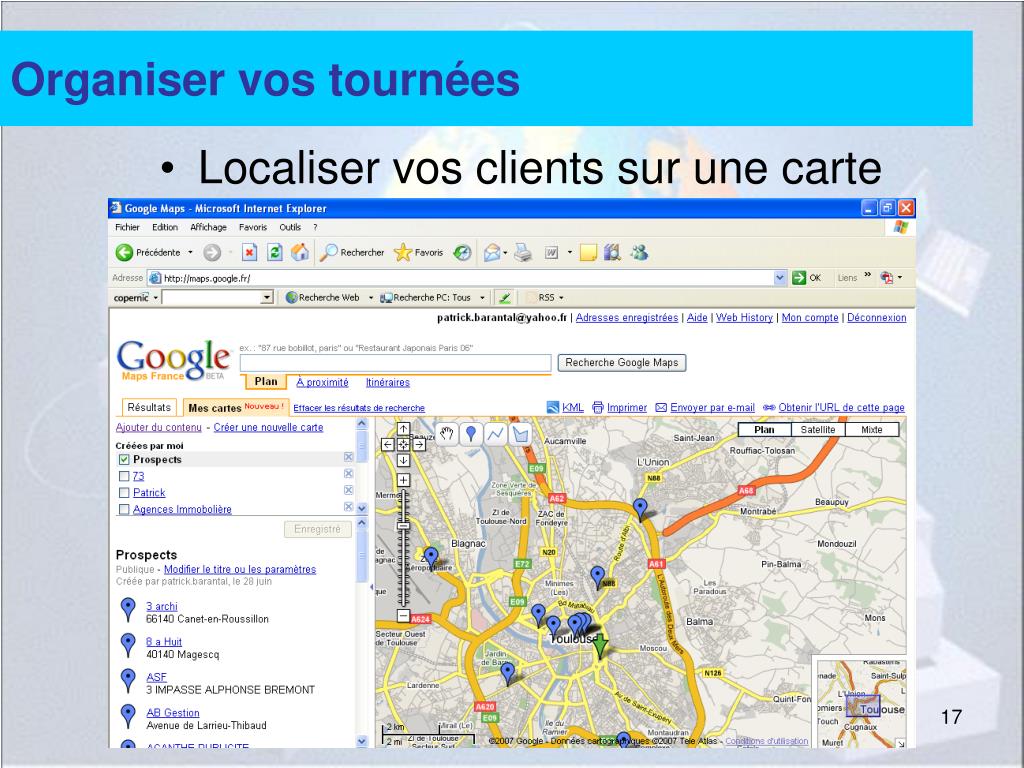Click the map zoom level slider handle
This screenshot has width=1024, height=768.
tap(403, 526)
